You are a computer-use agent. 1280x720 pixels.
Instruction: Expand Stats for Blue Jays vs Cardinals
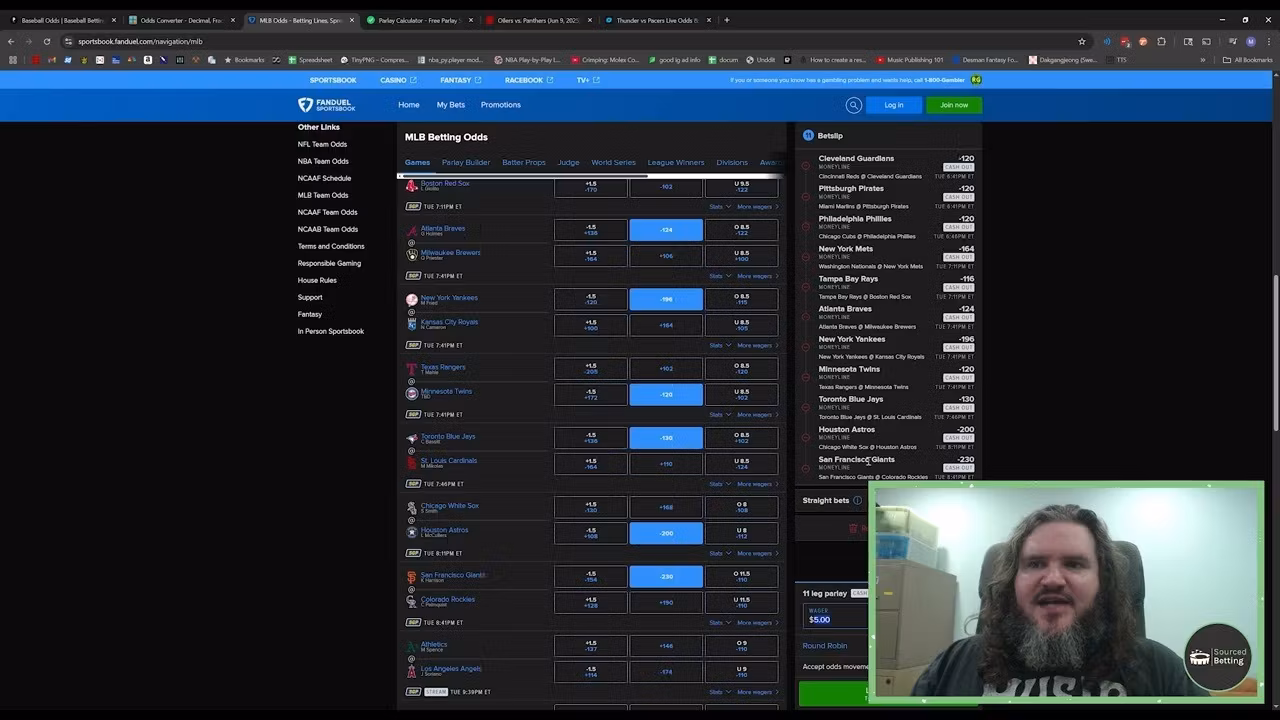pos(716,484)
